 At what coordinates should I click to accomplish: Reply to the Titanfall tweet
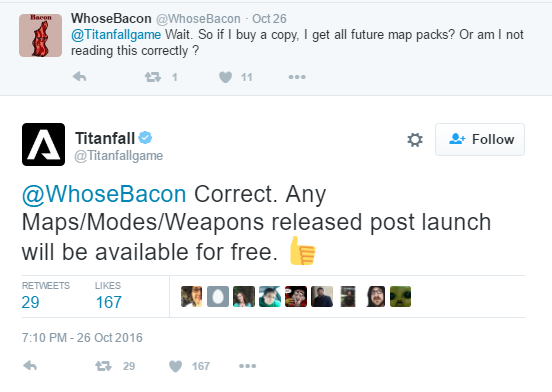click(30, 366)
